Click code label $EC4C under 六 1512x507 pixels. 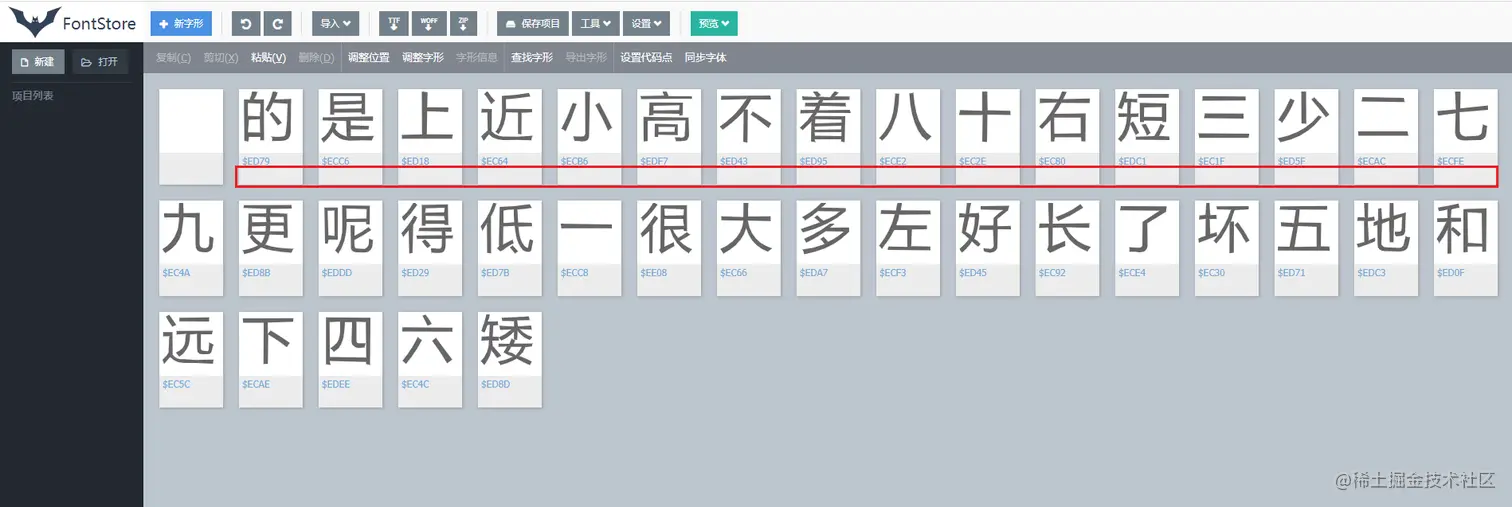pos(415,384)
